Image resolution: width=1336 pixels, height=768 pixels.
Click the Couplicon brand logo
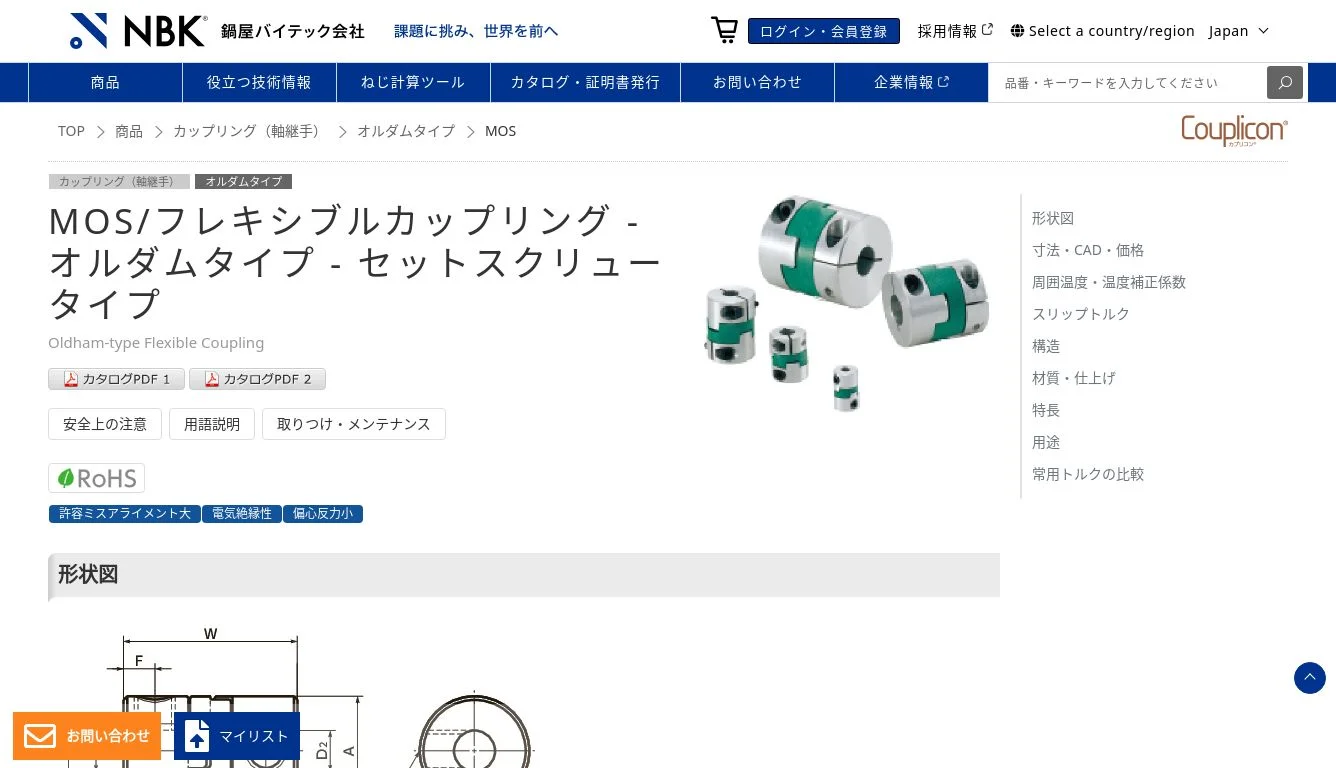pos(1234,131)
